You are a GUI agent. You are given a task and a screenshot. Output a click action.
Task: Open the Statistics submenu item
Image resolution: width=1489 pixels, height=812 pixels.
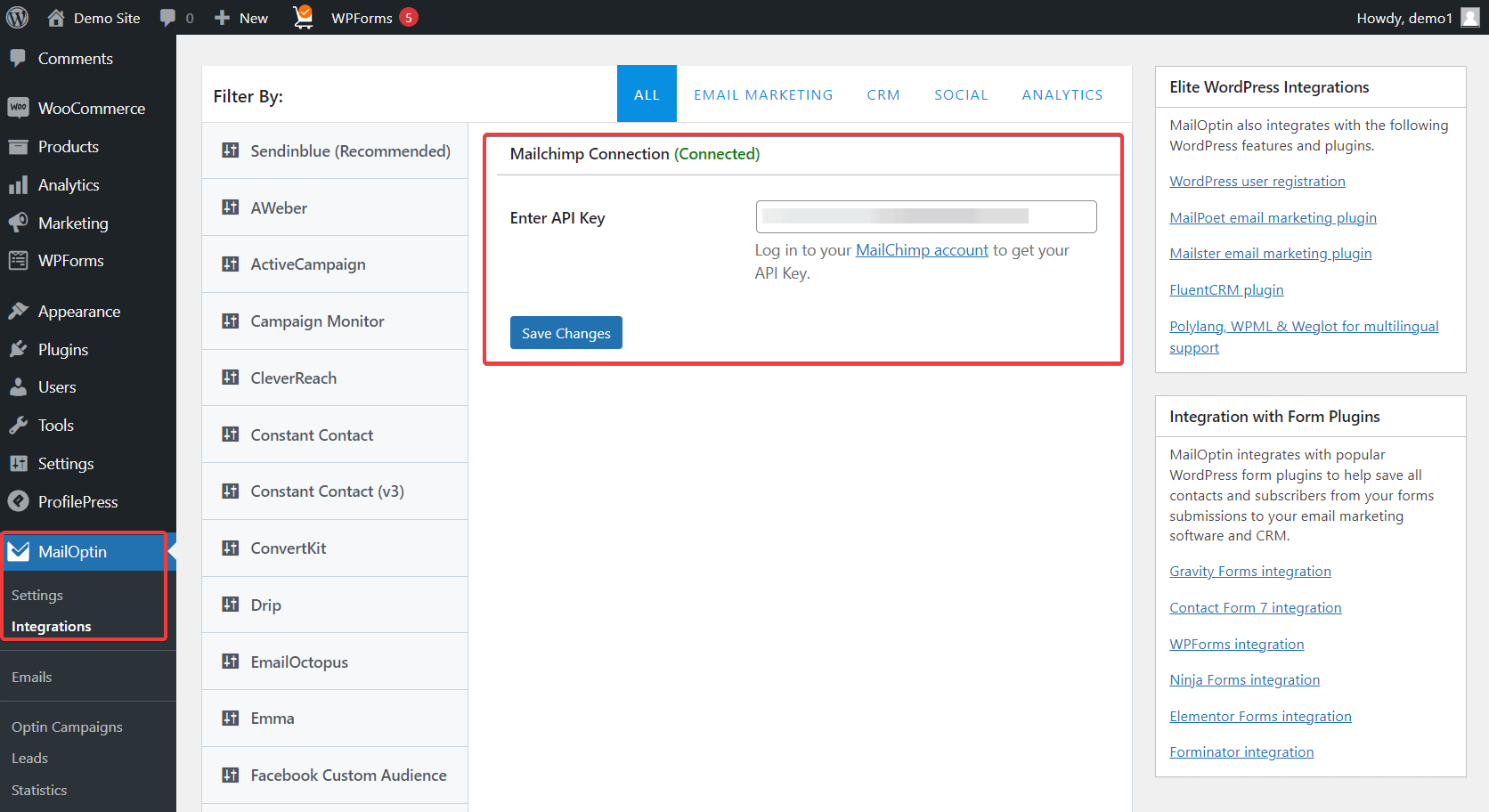point(39,791)
